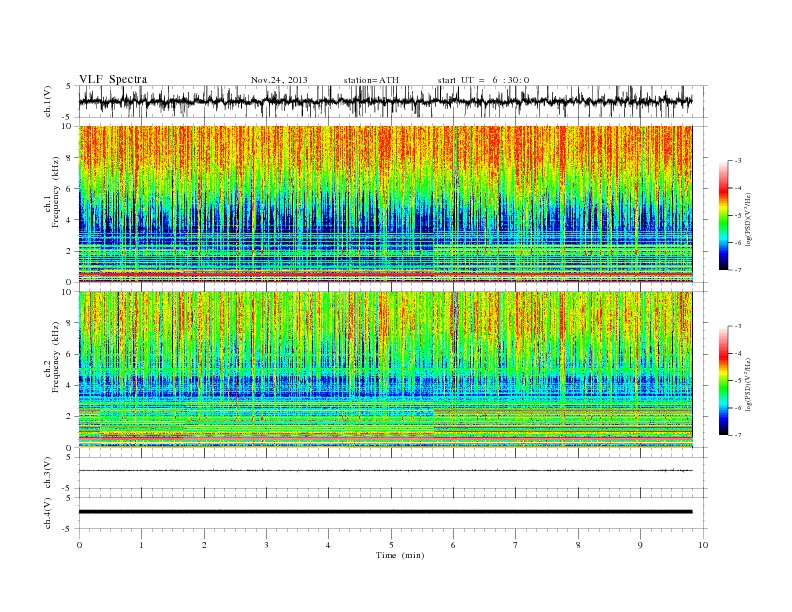Click the time axis tick label '10'
Image resolution: width=792 pixels, height=612 pixels.
(703, 545)
